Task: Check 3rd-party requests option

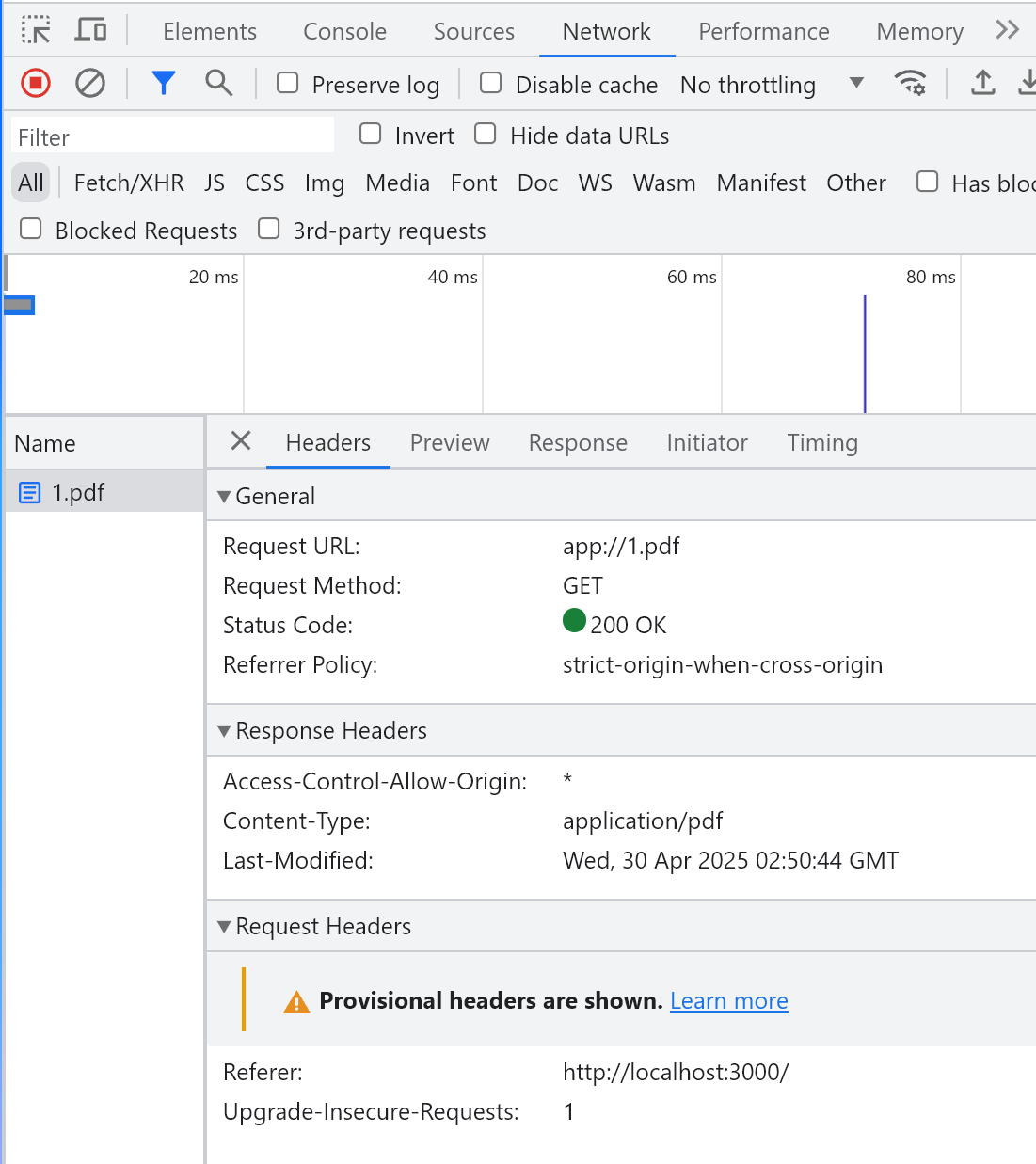Action: [269, 229]
